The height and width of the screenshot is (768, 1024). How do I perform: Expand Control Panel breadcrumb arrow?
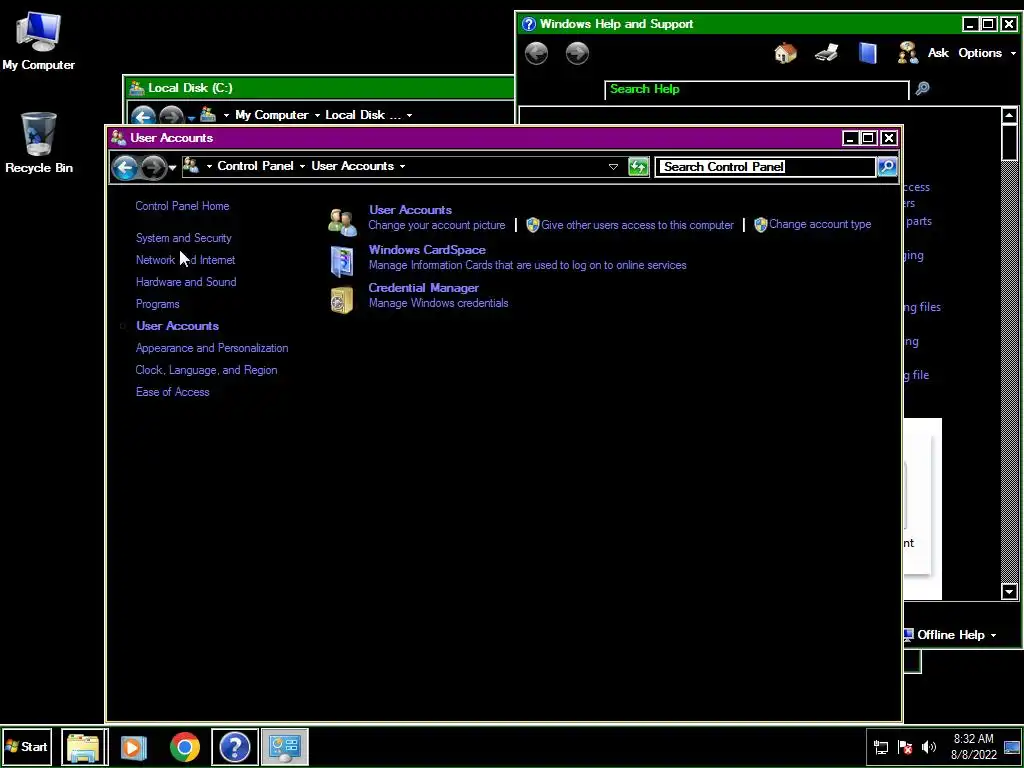(x=302, y=167)
